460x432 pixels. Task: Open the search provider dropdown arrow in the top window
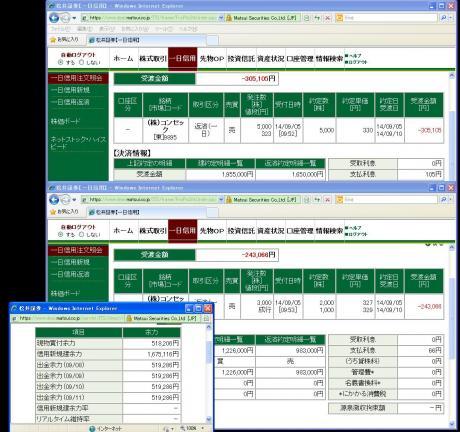[450, 18]
